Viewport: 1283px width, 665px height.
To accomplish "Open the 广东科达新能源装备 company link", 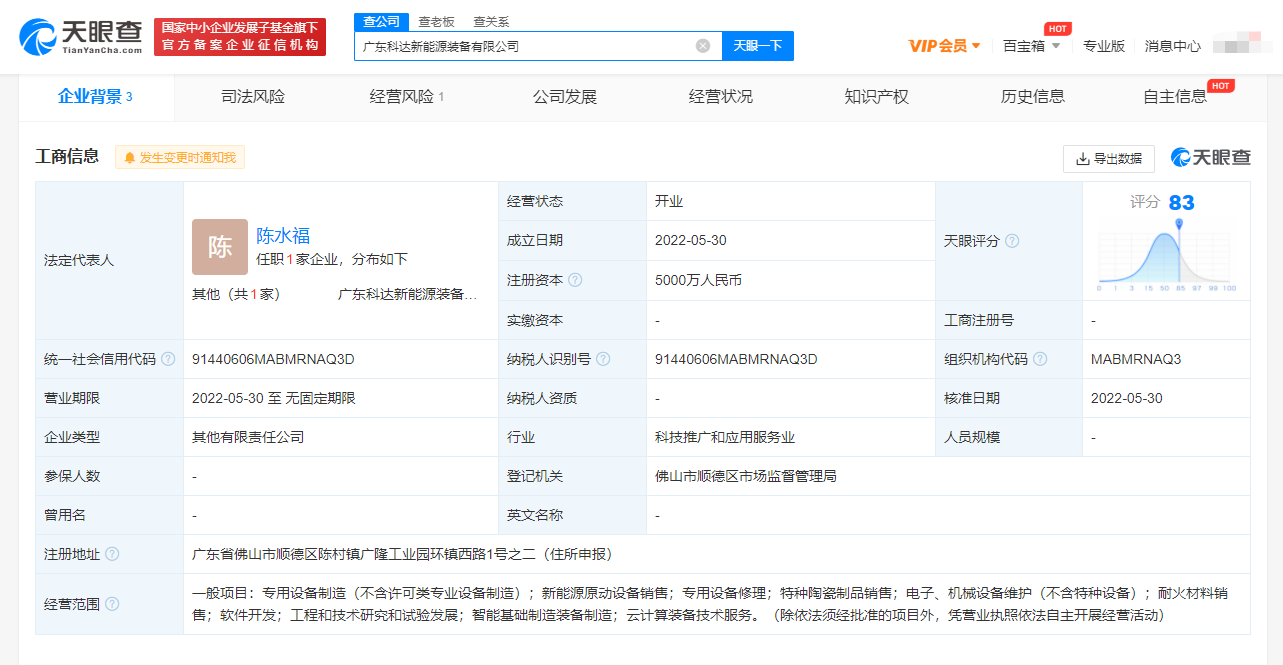I will click(408, 294).
